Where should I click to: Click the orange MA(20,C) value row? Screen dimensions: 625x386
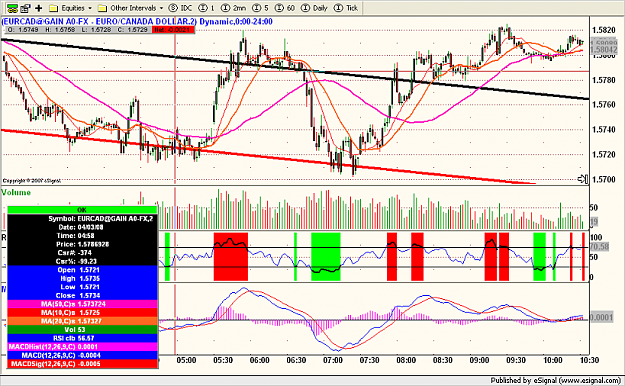coord(82,321)
